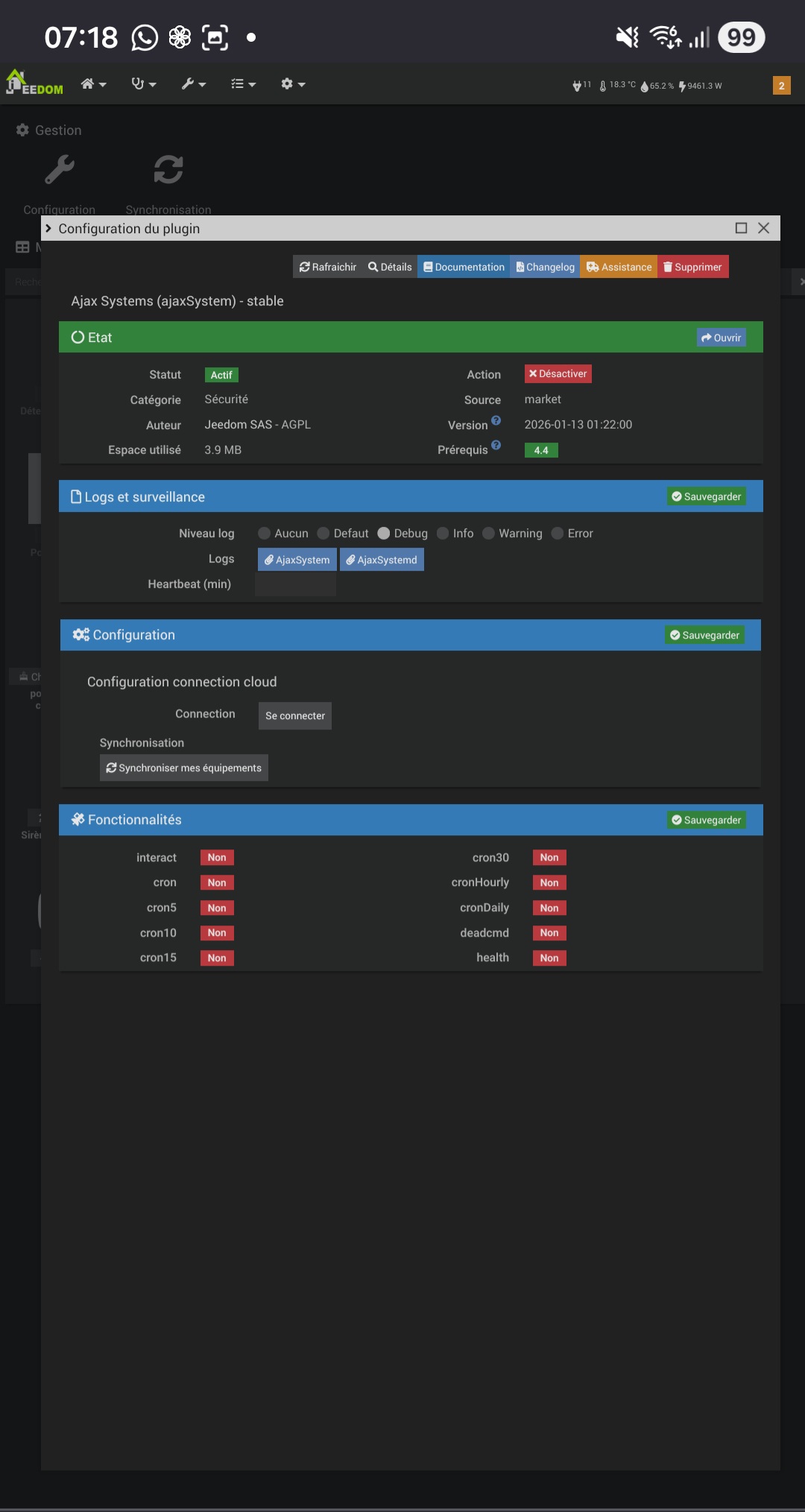Toggle the cron30 Non badge
This screenshot has height=1512, width=805.
click(x=549, y=858)
